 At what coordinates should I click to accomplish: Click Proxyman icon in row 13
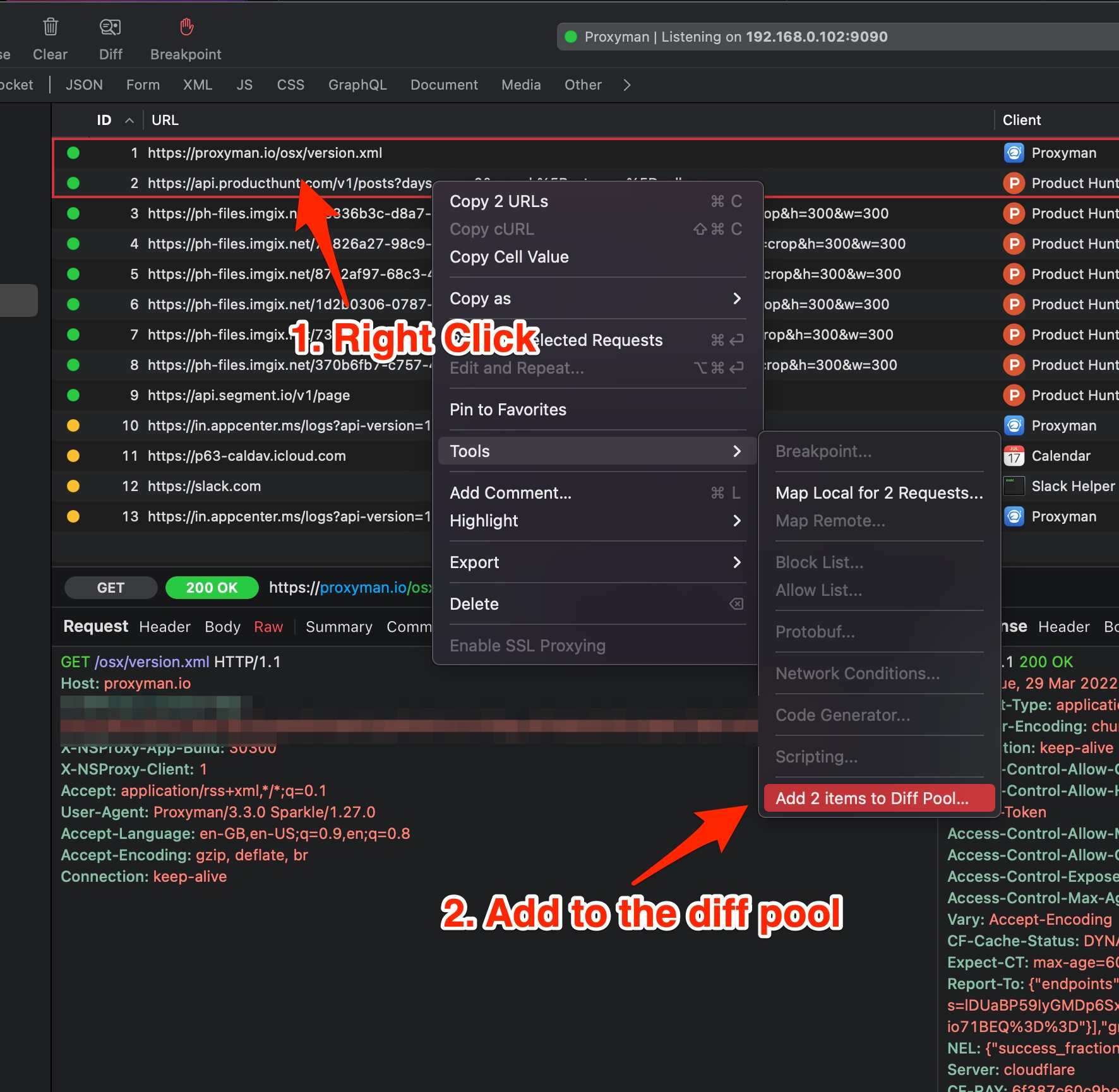point(1014,516)
